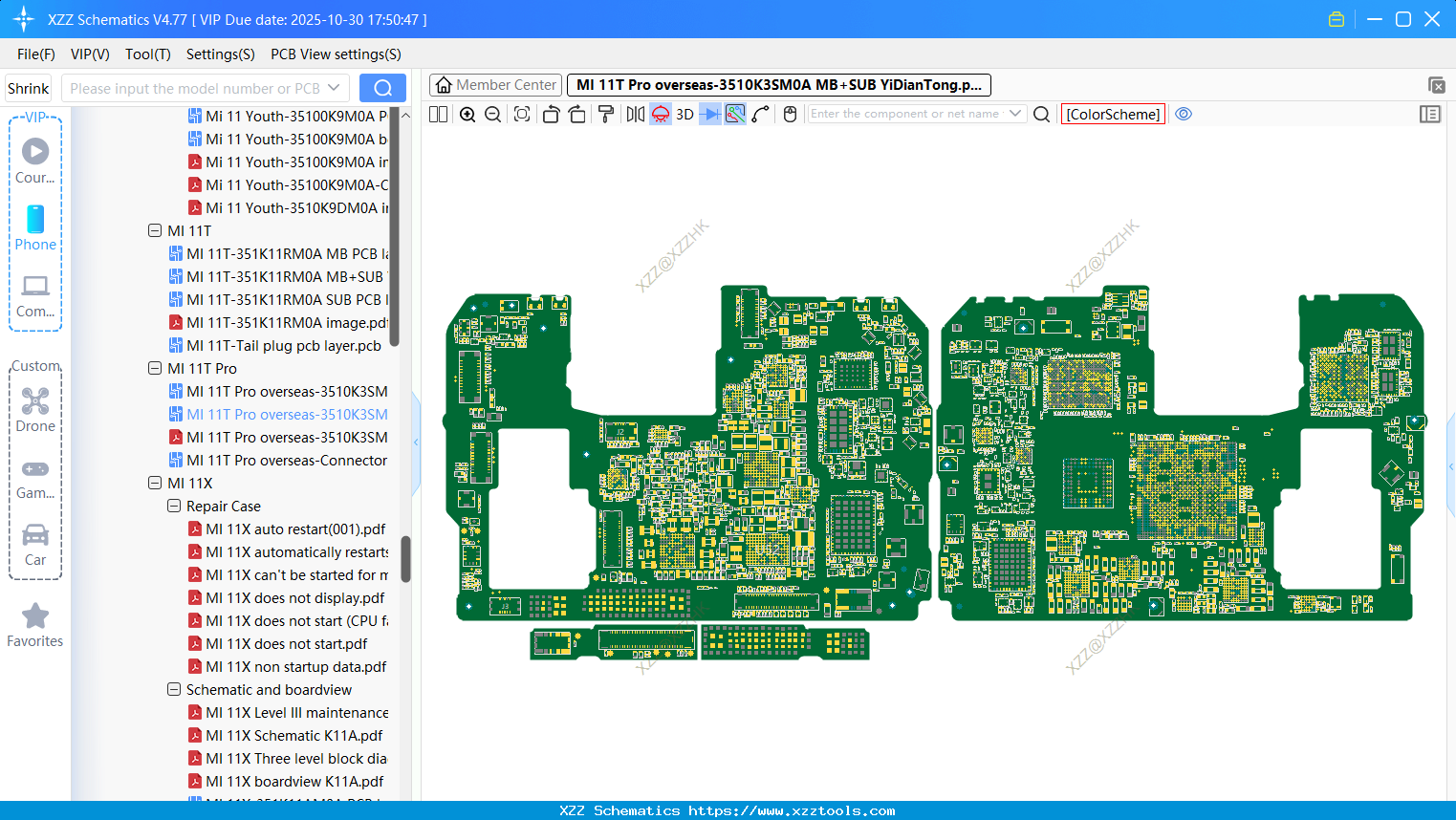Screen dimensions: 1456x820
Task: Open the PCB View settings menu
Action: tap(336, 54)
